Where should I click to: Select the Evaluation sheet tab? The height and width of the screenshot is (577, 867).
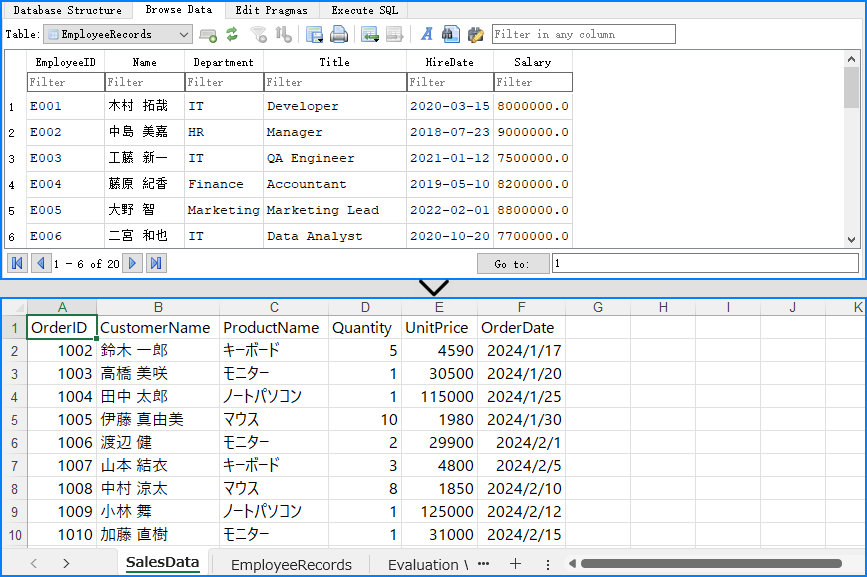pos(427,564)
